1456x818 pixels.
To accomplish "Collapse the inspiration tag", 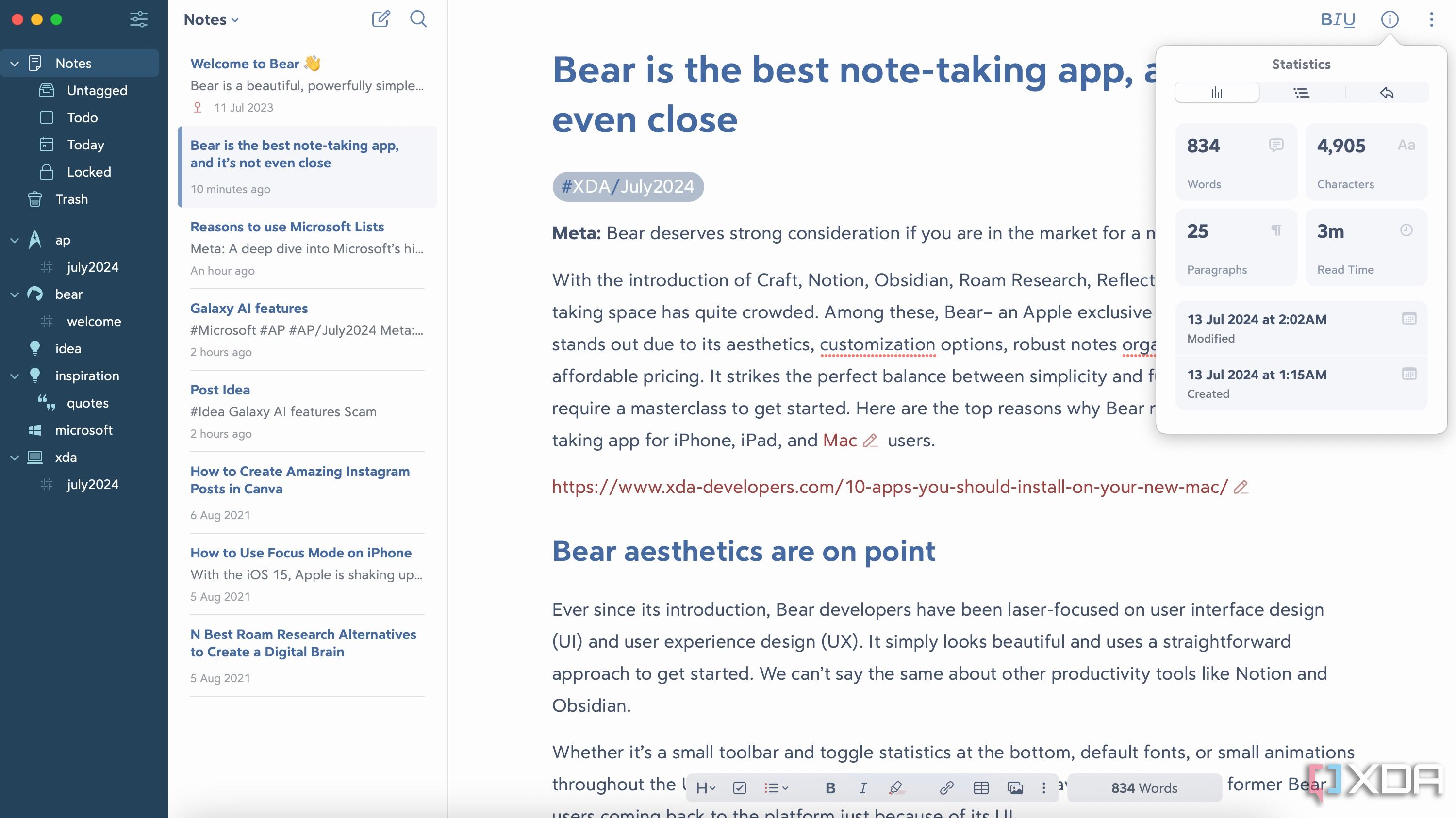I will click(x=15, y=376).
